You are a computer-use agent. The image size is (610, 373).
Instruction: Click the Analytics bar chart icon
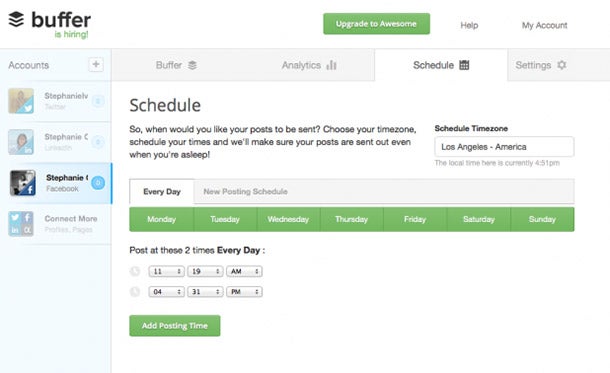331,65
